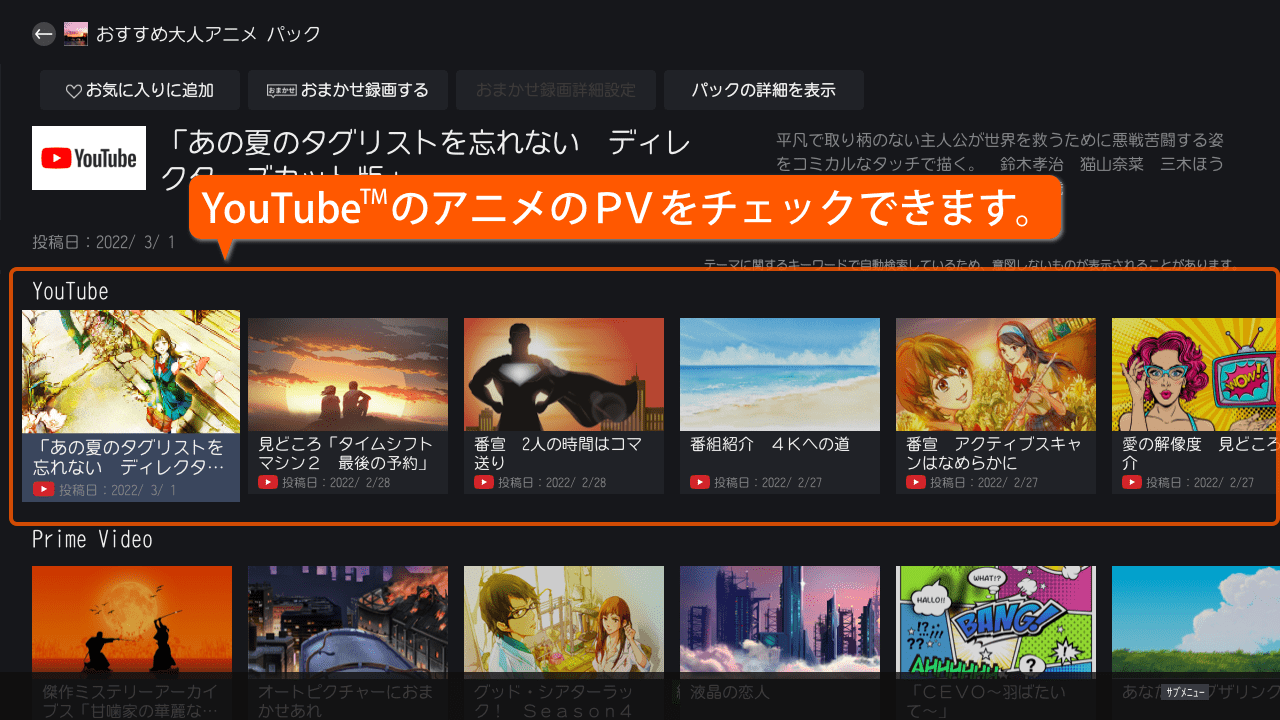Screen dimensions: 1280x720
Task: Open the グッド・シアターラック thumbnail
Action: coord(564,622)
